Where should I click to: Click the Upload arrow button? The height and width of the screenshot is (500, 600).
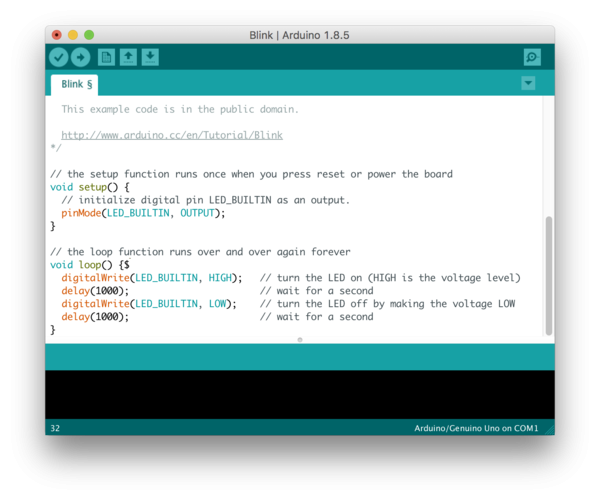(x=81, y=57)
